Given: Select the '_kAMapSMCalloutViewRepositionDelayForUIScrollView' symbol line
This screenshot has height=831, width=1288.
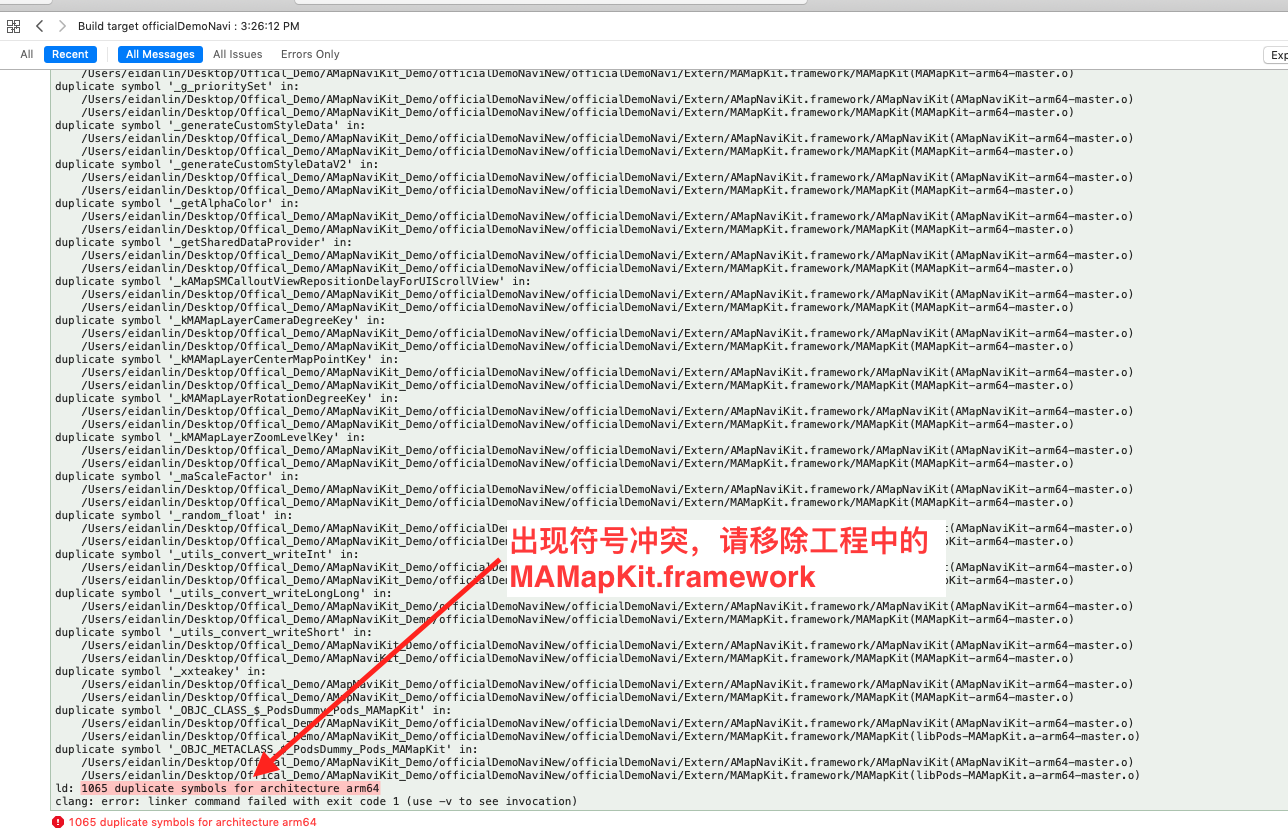Looking at the screenshot, I should [293, 281].
